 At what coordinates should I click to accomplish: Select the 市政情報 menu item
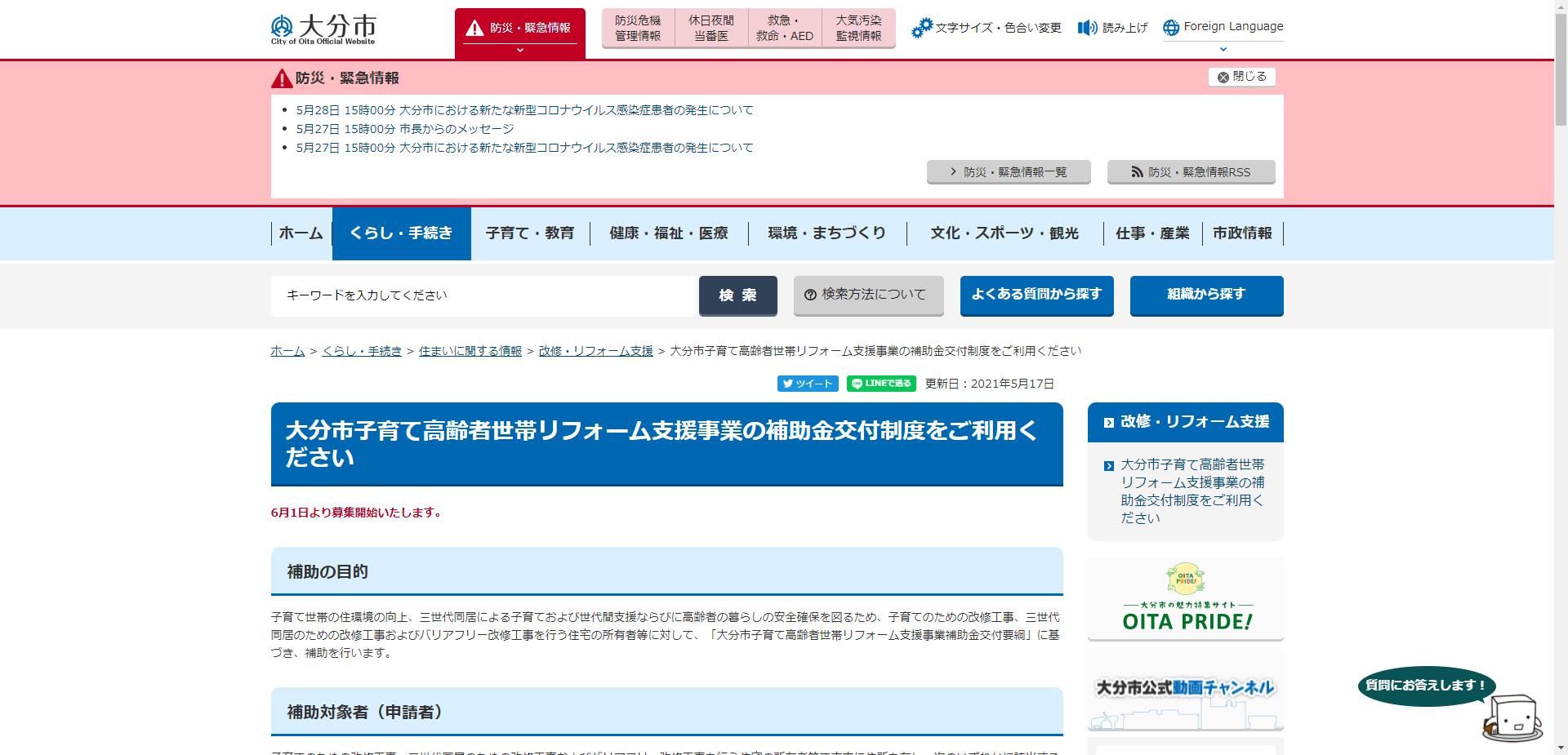click(1243, 233)
